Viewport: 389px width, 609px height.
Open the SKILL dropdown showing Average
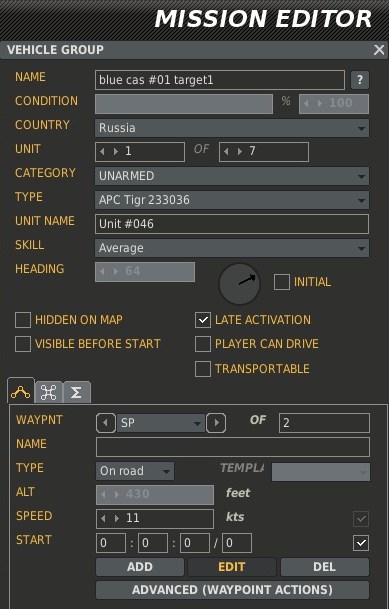(x=232, y=248)
